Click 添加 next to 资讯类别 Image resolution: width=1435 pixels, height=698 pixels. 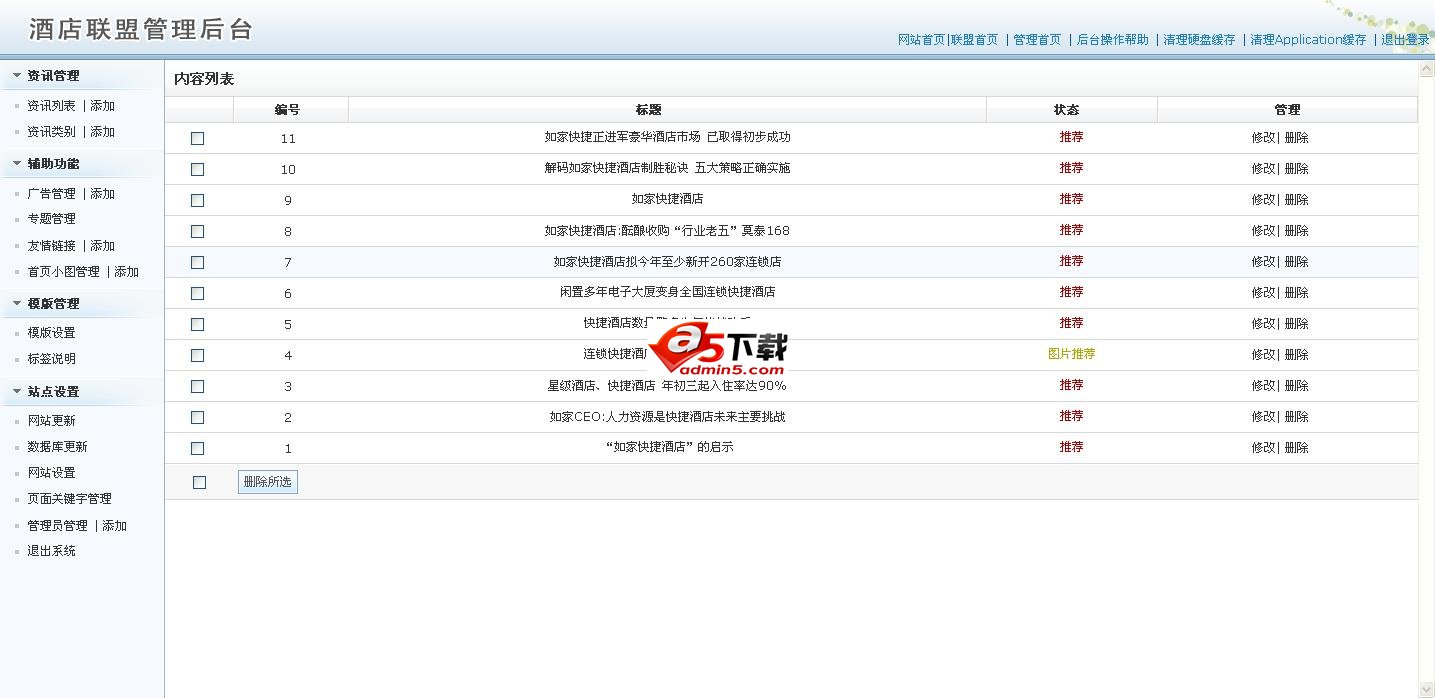(102, 132)
